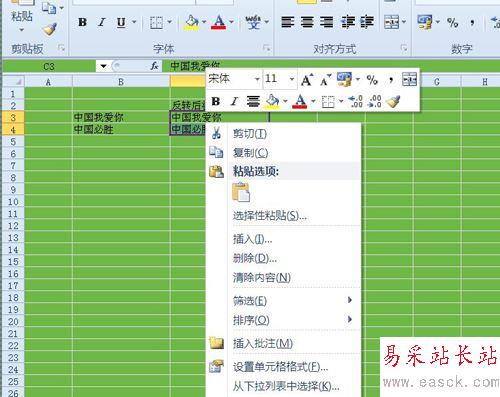
Task: Click Merge and Center in the ribbon
Action: click(391, 22)
